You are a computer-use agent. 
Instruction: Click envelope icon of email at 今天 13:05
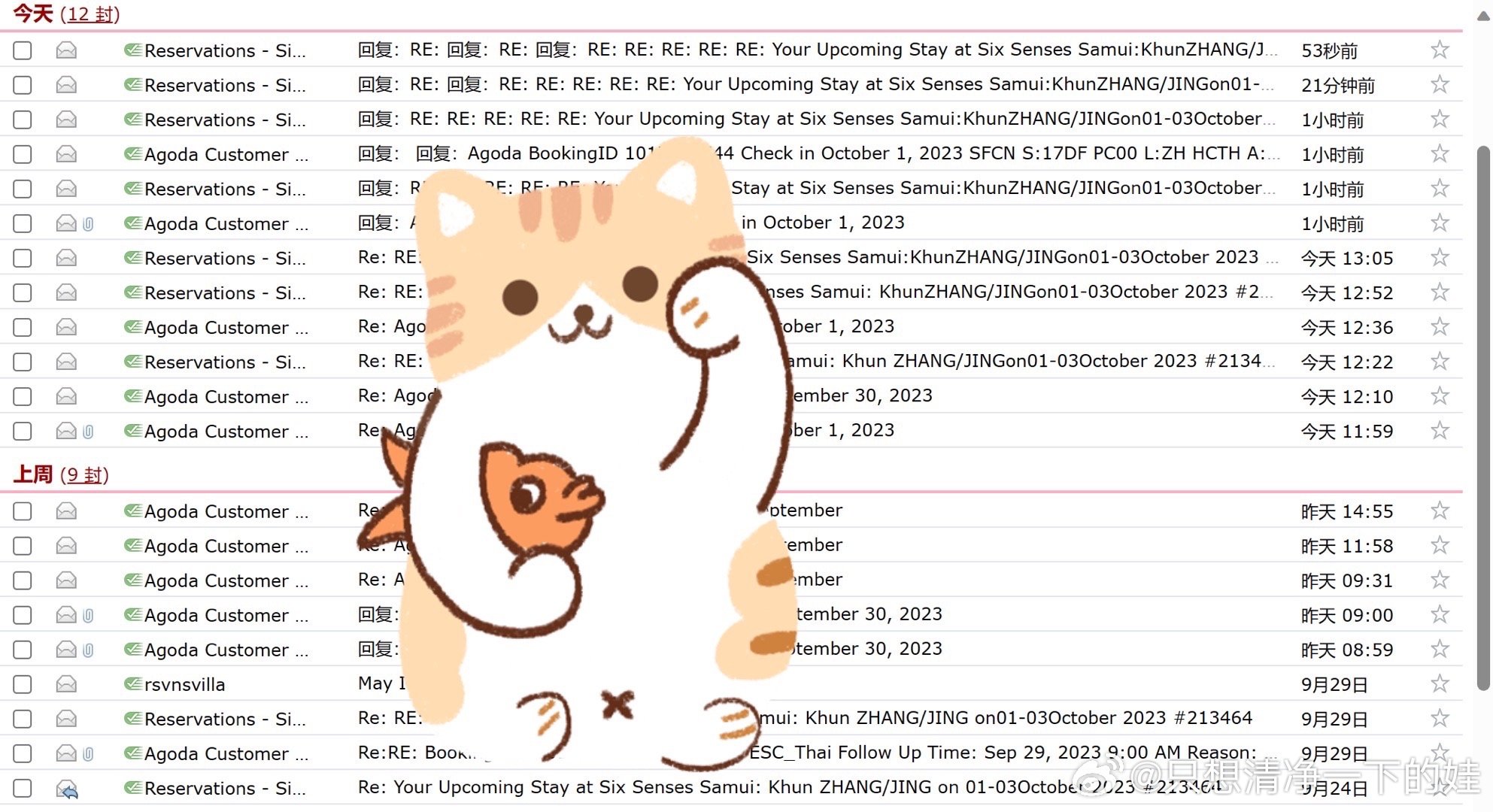66,258
